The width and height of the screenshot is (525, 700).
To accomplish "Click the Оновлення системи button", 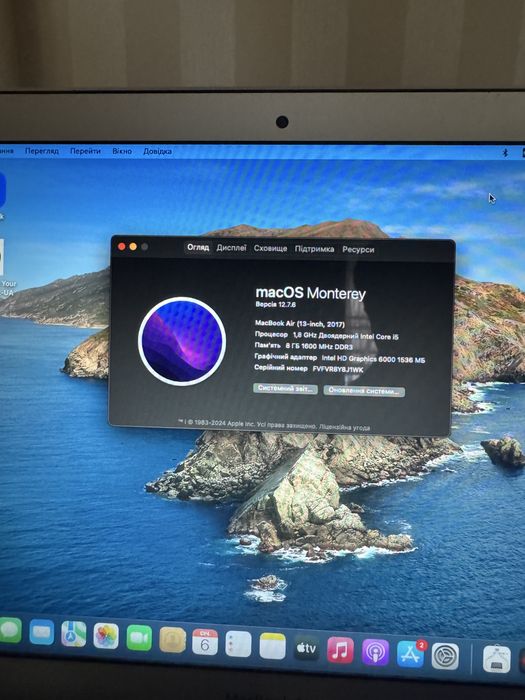I will coord(364,391).
